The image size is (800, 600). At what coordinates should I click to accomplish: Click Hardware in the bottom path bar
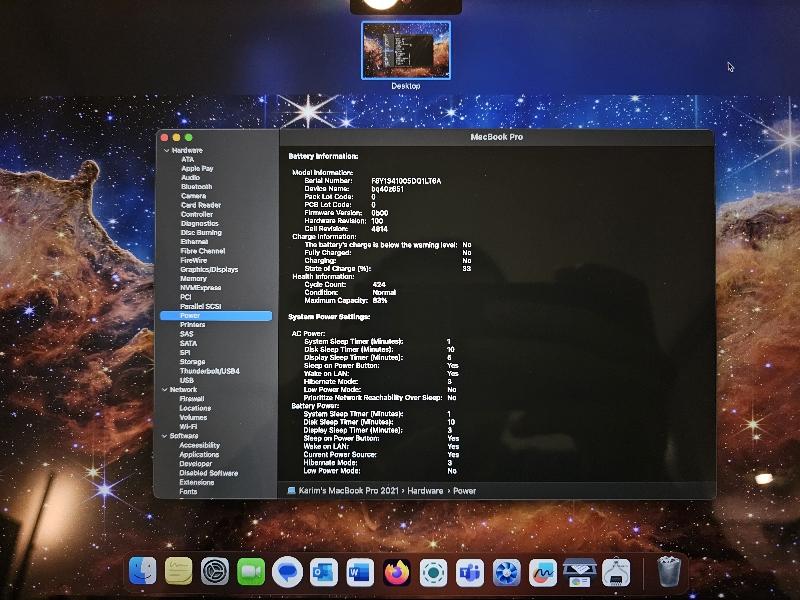click(x=424, y=491)
